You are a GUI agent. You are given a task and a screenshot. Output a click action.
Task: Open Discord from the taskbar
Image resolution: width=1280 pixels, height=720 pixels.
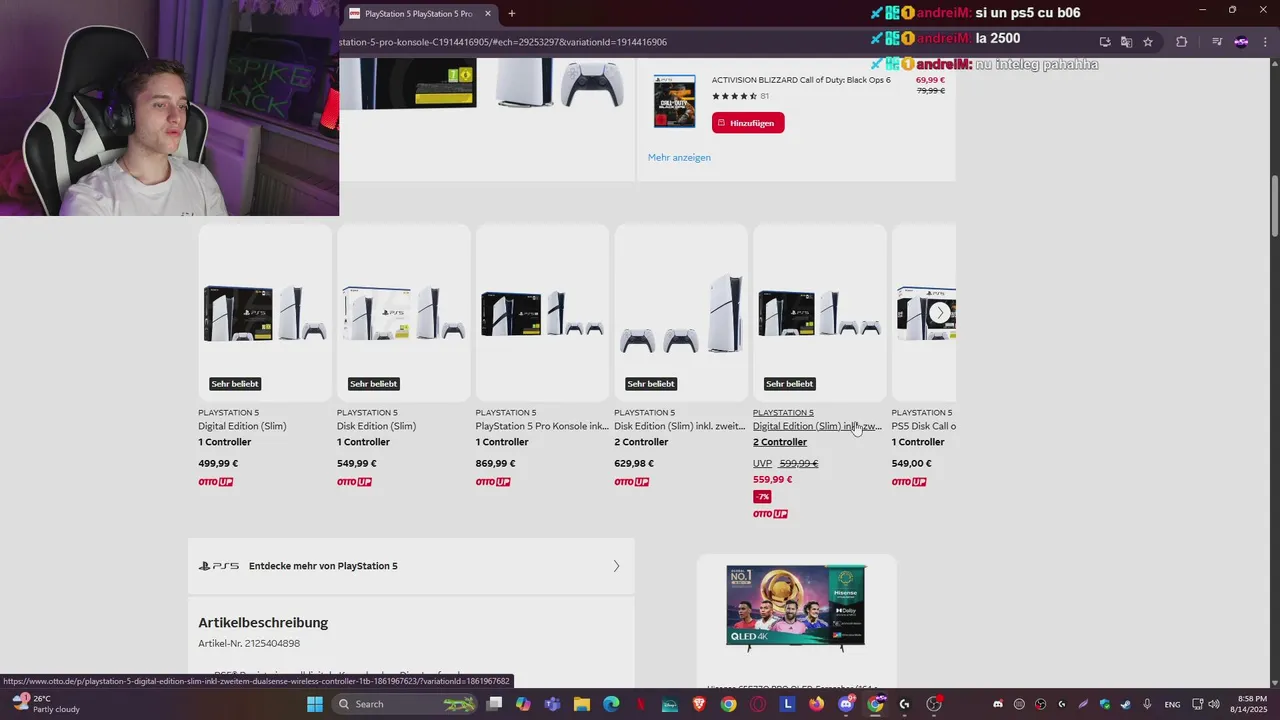(846, 704)
